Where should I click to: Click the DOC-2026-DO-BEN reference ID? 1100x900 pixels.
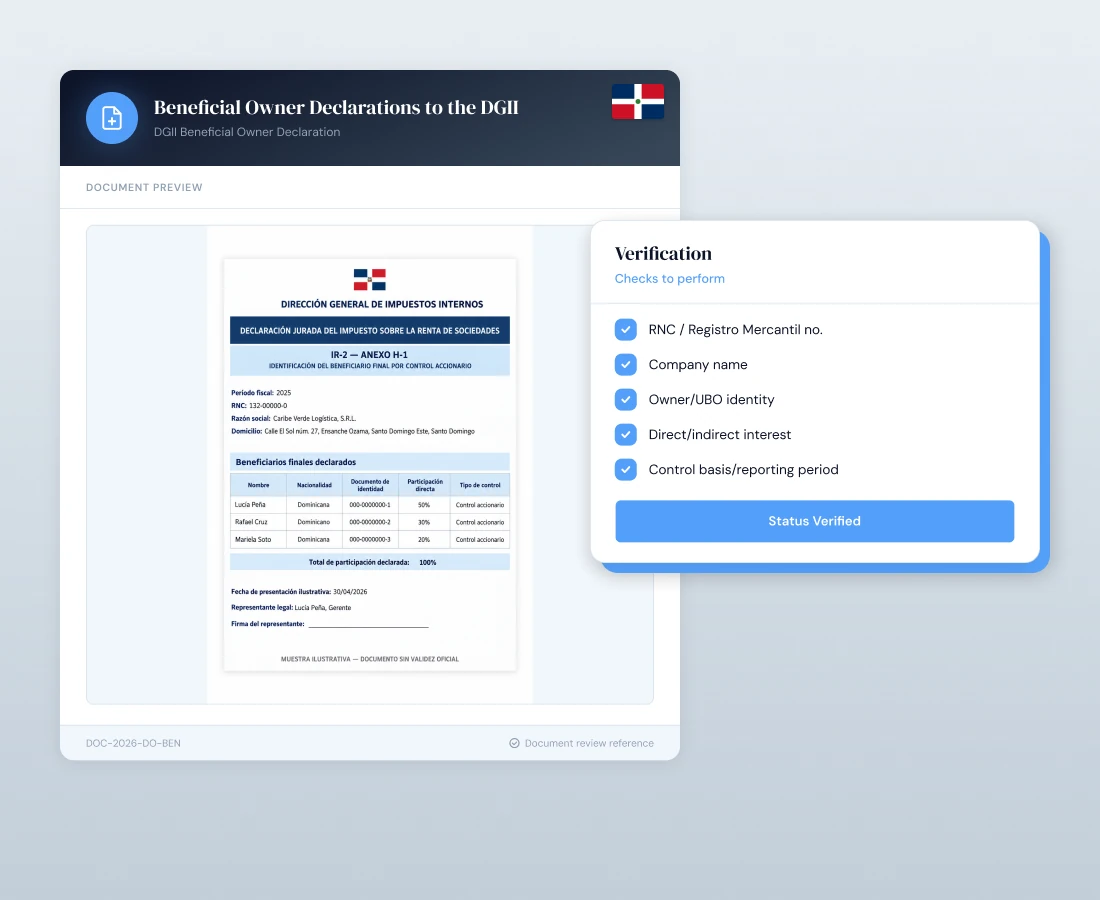pos(133,743)
